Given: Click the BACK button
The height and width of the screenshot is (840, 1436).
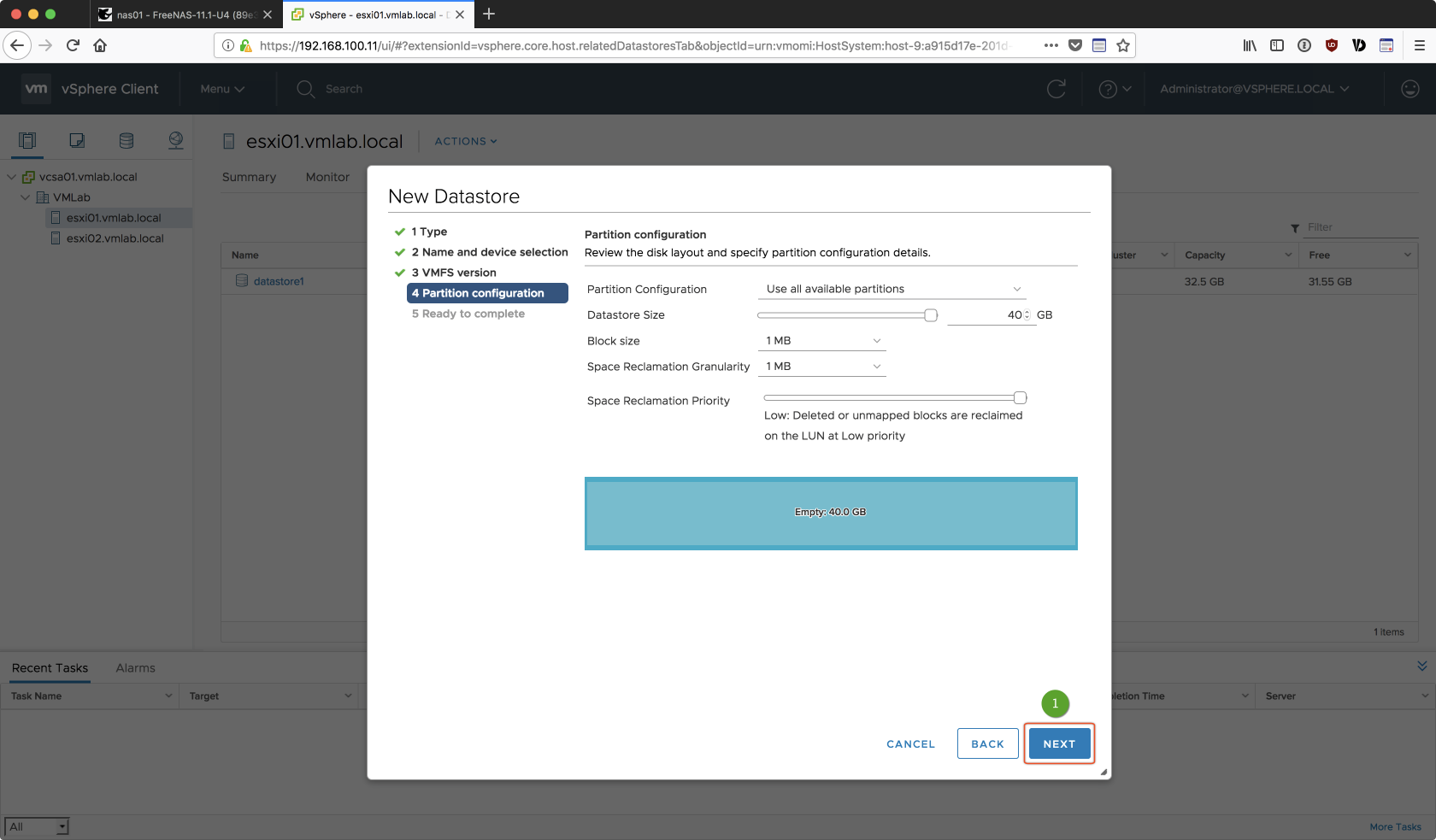Looking at the screenshot, I should pyautogui.click(x=987, y=744).
